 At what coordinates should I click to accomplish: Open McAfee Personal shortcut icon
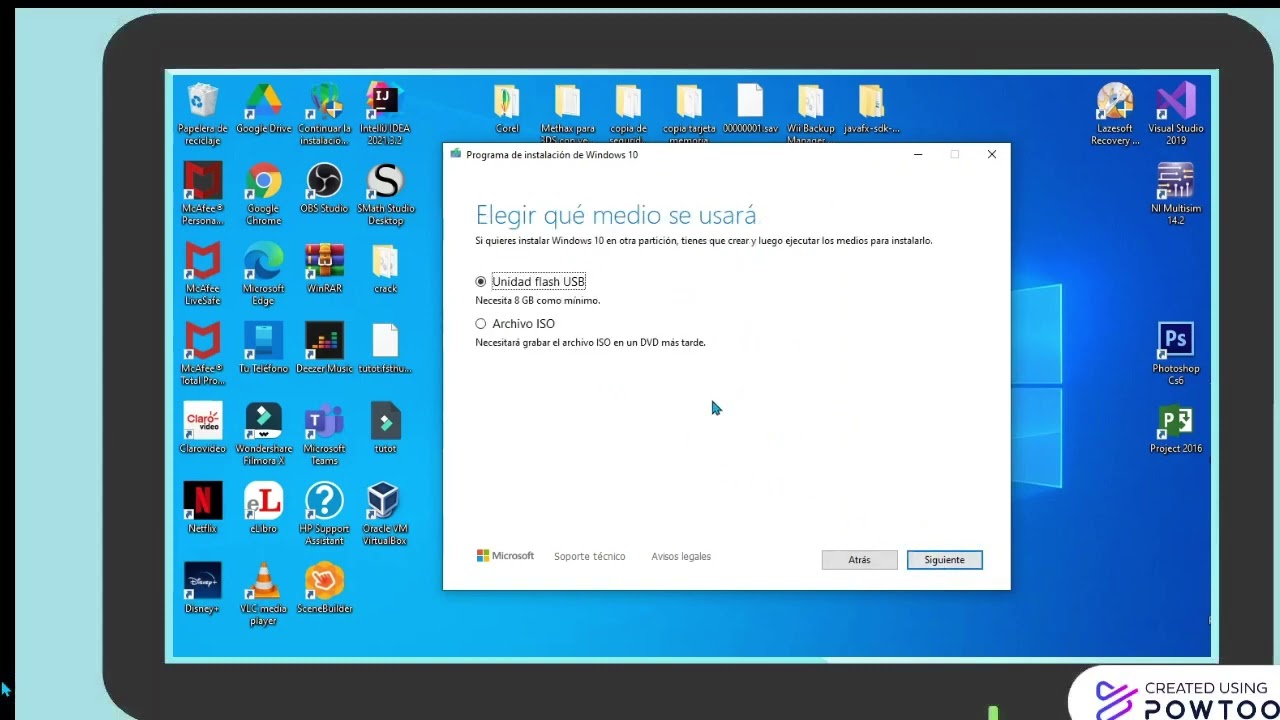203,181
